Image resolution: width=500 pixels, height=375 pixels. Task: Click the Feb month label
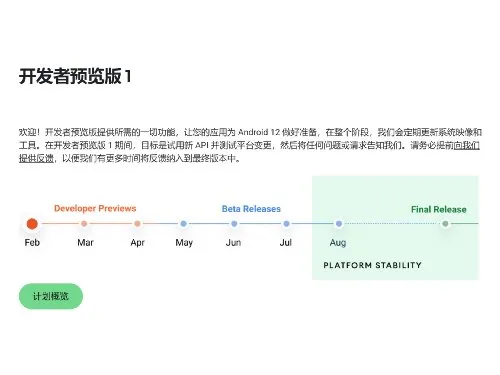pos(32,242)
